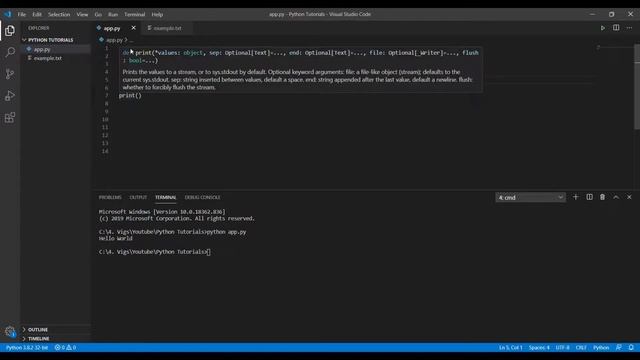Click app.py in the breadcrumb bar
The width and height of the screenshot is (640, 360).
coord(114,40)
